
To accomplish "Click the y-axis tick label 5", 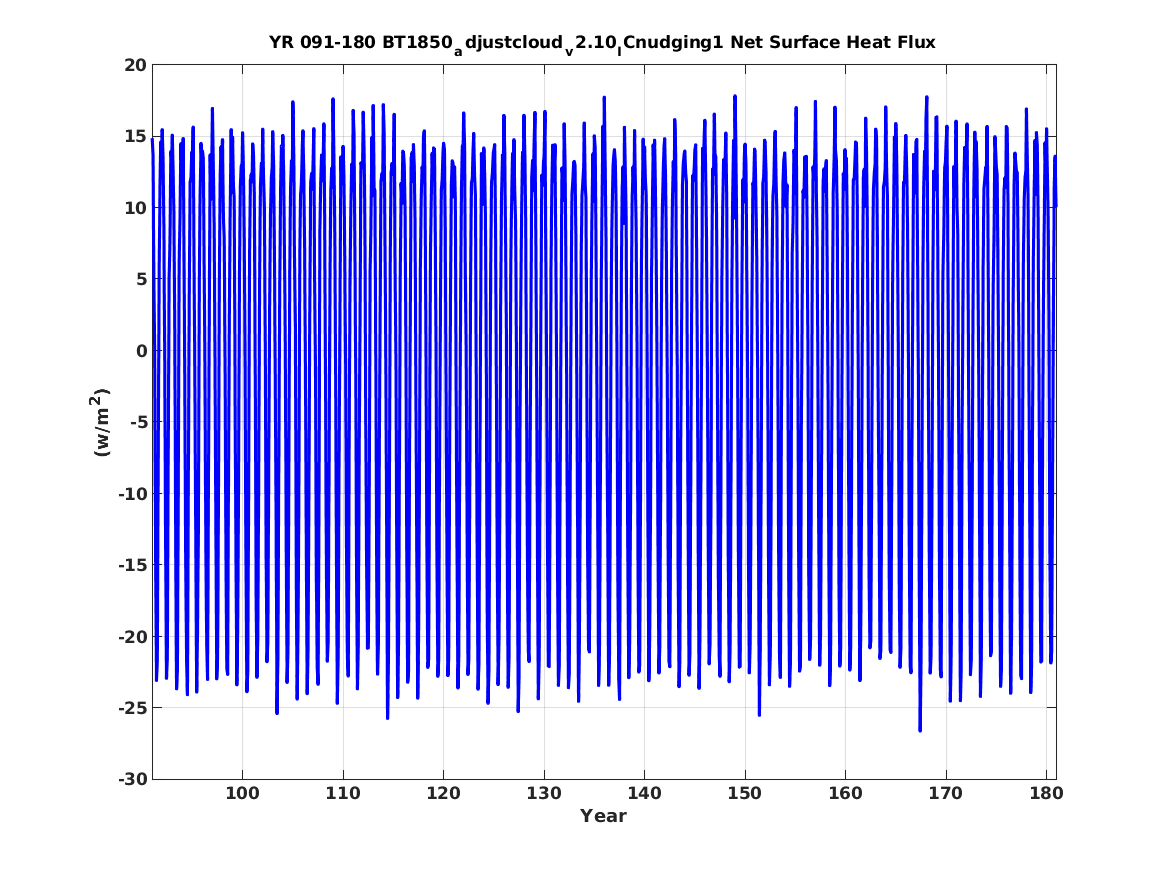I will 141,279.
